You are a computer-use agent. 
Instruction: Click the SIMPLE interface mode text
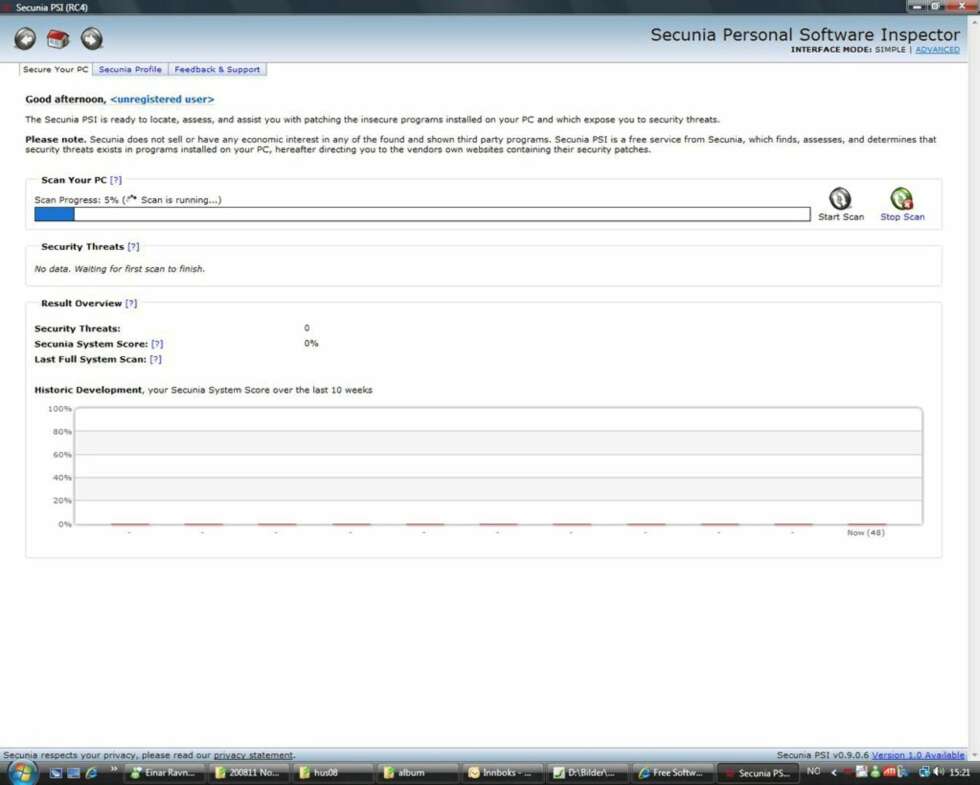[x=890, y=49]
